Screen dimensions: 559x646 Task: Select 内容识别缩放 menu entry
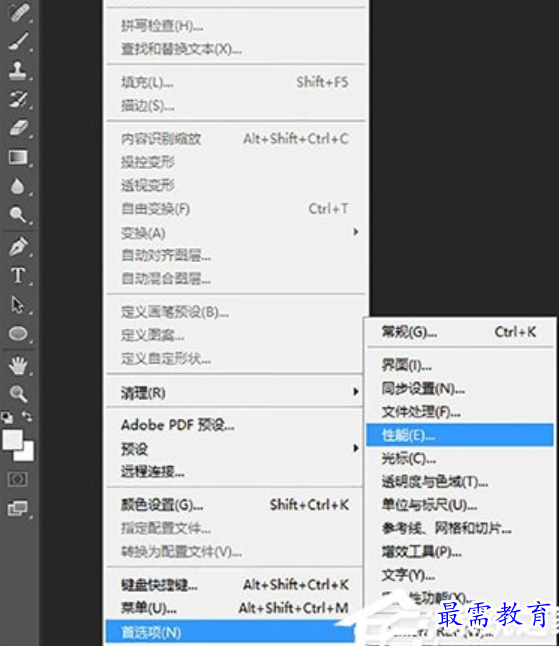236,139
